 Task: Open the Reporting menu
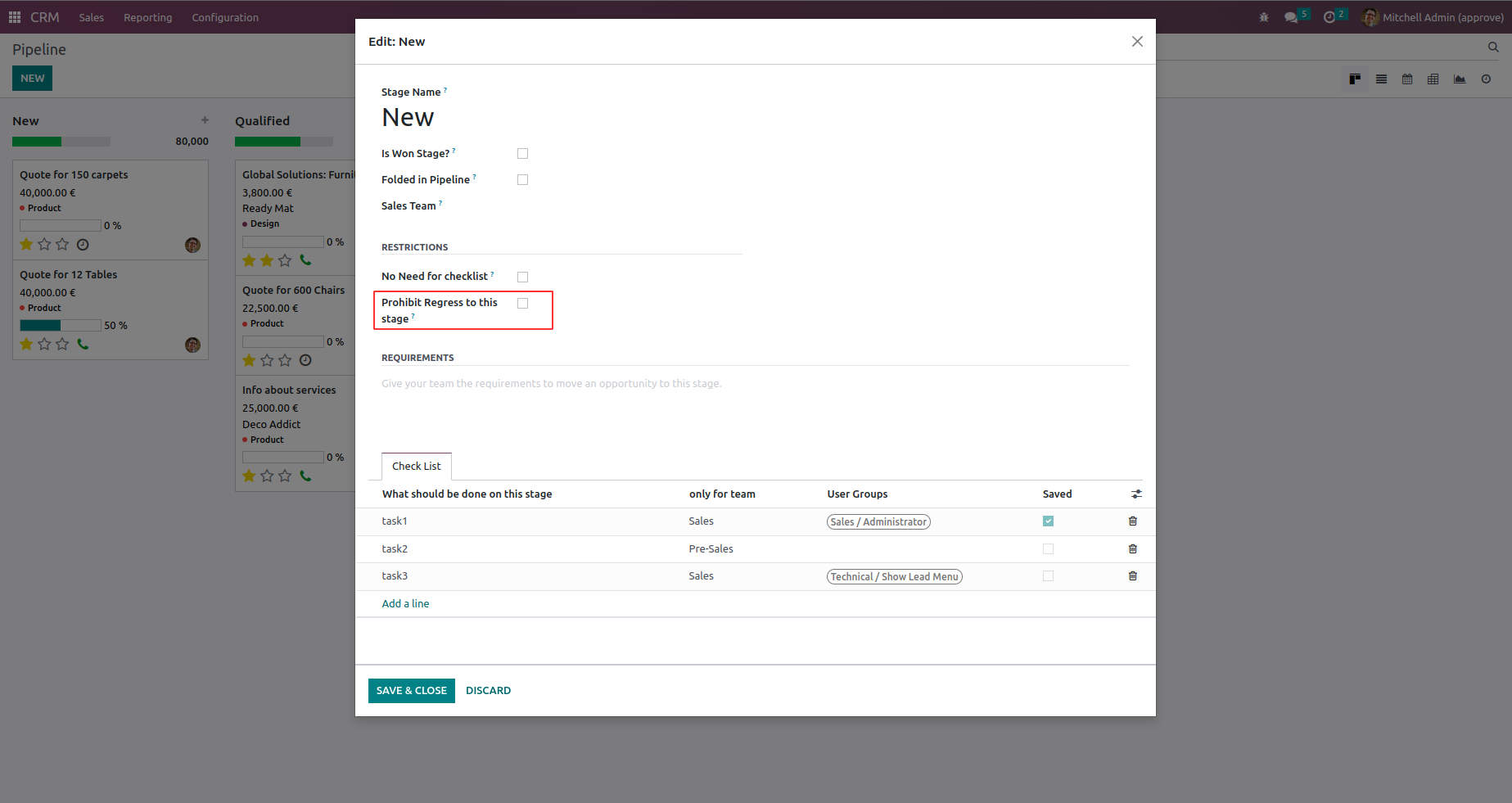click(148, 17)
